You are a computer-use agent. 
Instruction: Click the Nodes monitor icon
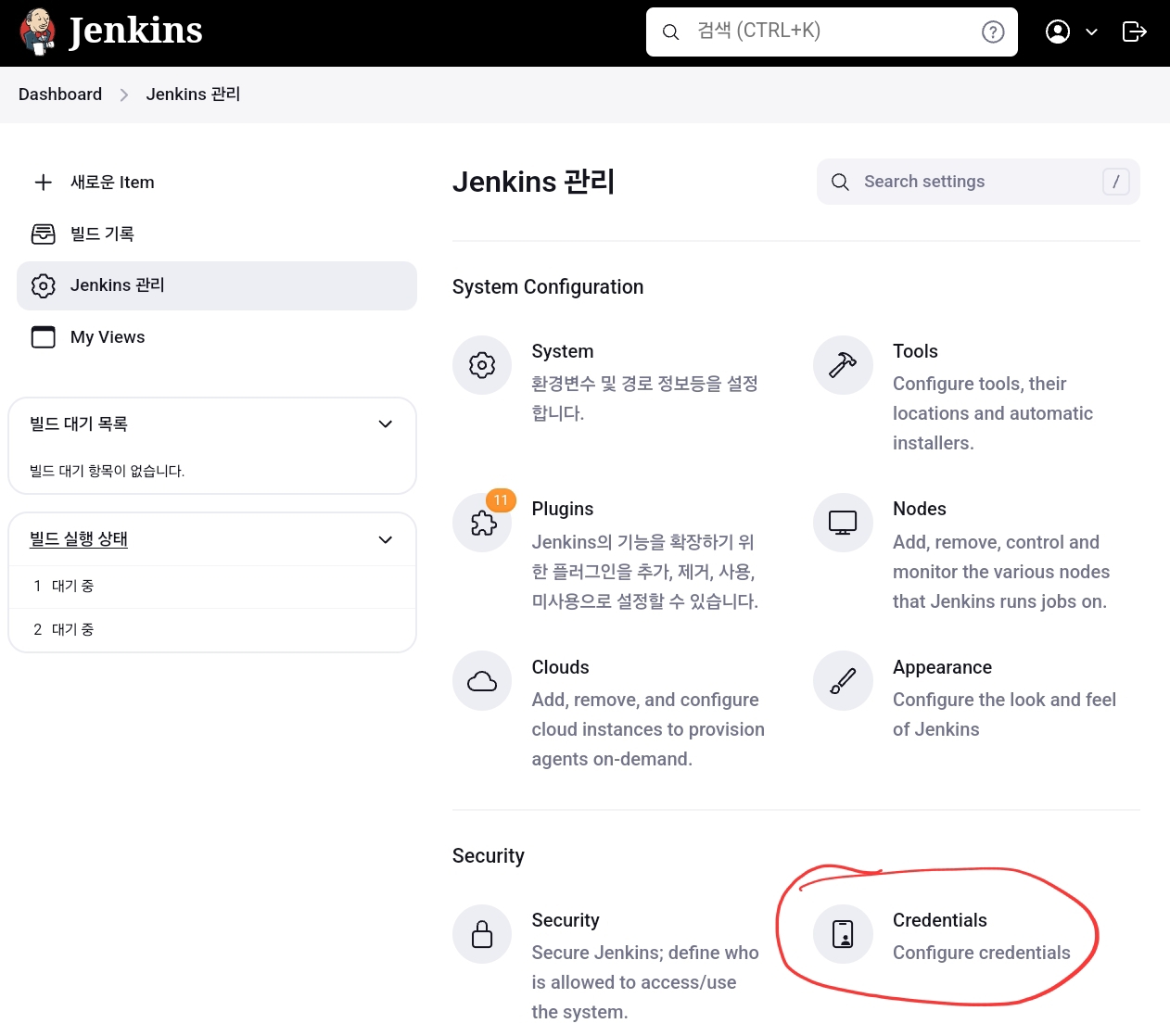point(843,522)
